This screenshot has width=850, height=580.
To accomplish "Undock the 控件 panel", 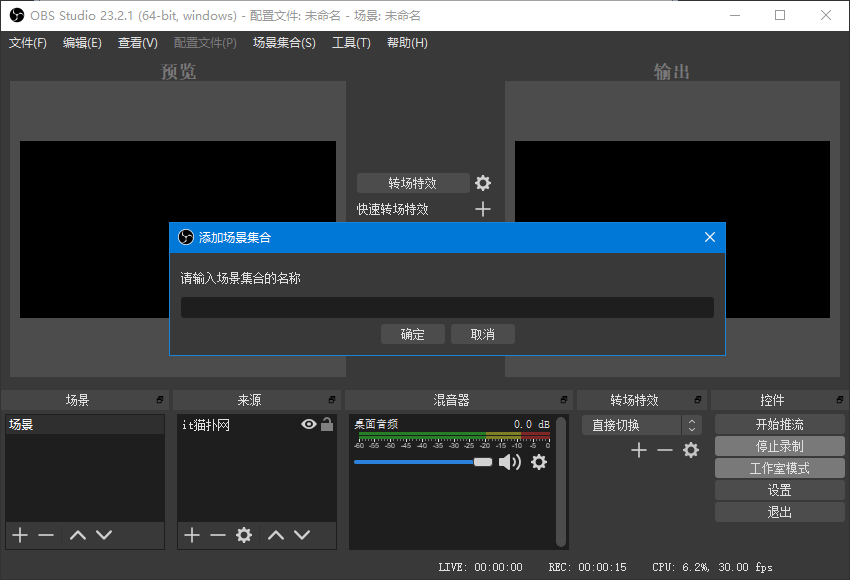I will 840,399.
